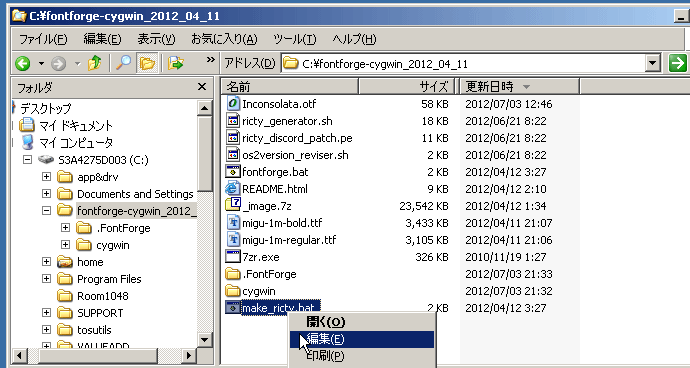Click the folder tree scroll-right arrow
This screenshot has height=368, width=690.
tap(188, 355)
